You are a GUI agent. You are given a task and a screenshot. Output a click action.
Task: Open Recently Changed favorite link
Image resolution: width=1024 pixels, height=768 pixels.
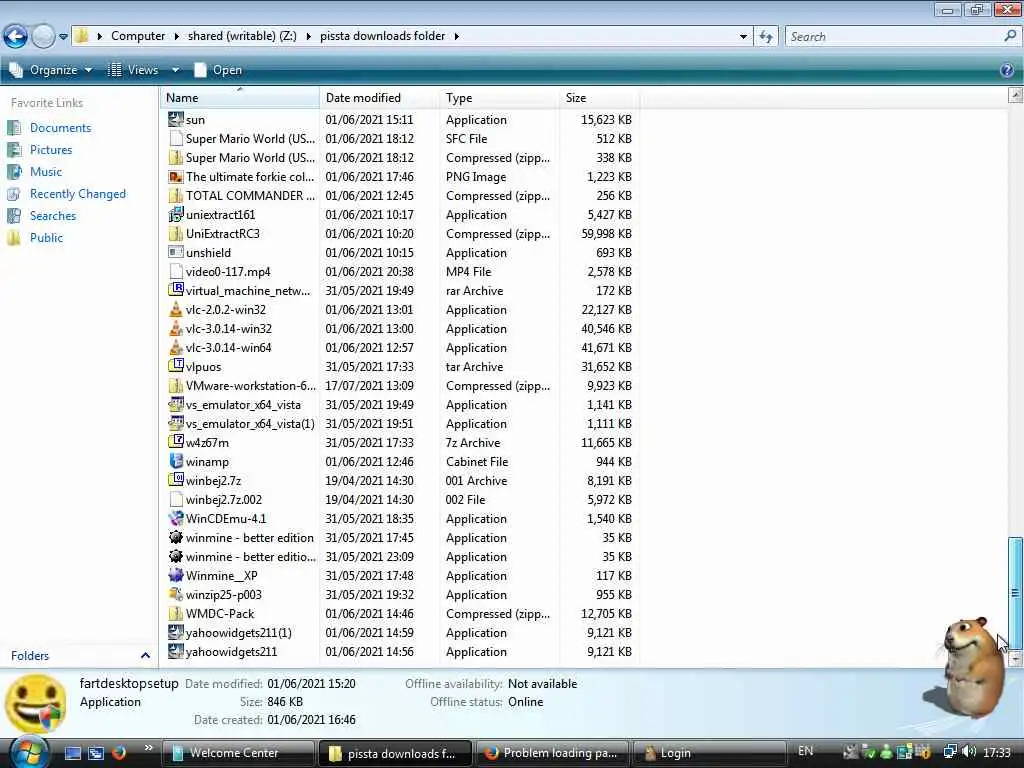point(78,194)
